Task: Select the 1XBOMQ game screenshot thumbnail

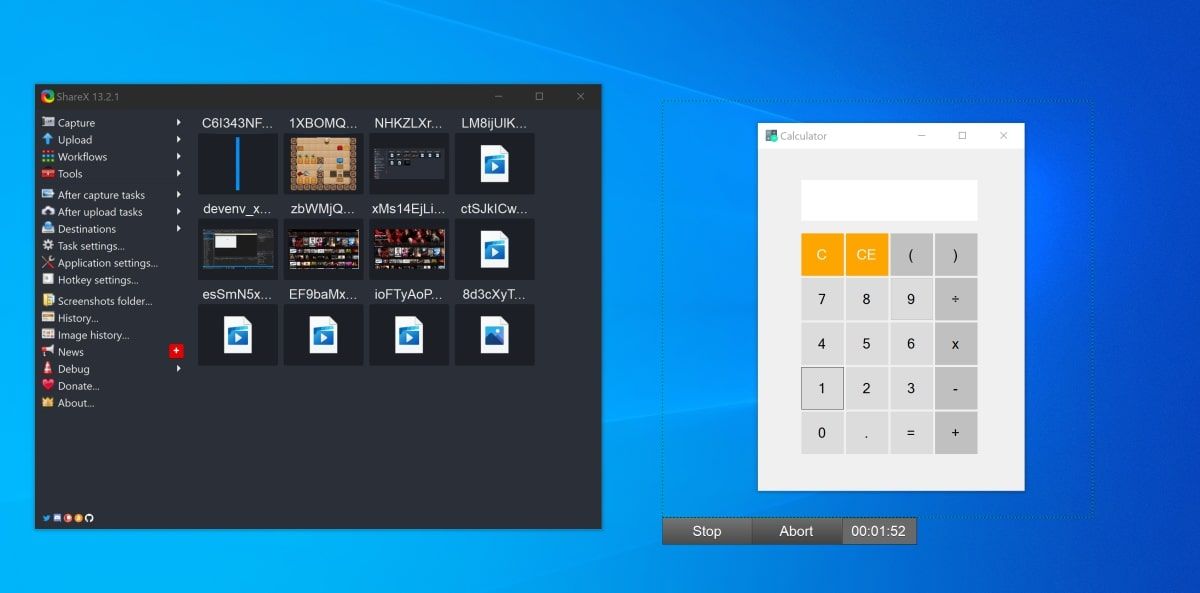Action: click(x=324, y=164)
